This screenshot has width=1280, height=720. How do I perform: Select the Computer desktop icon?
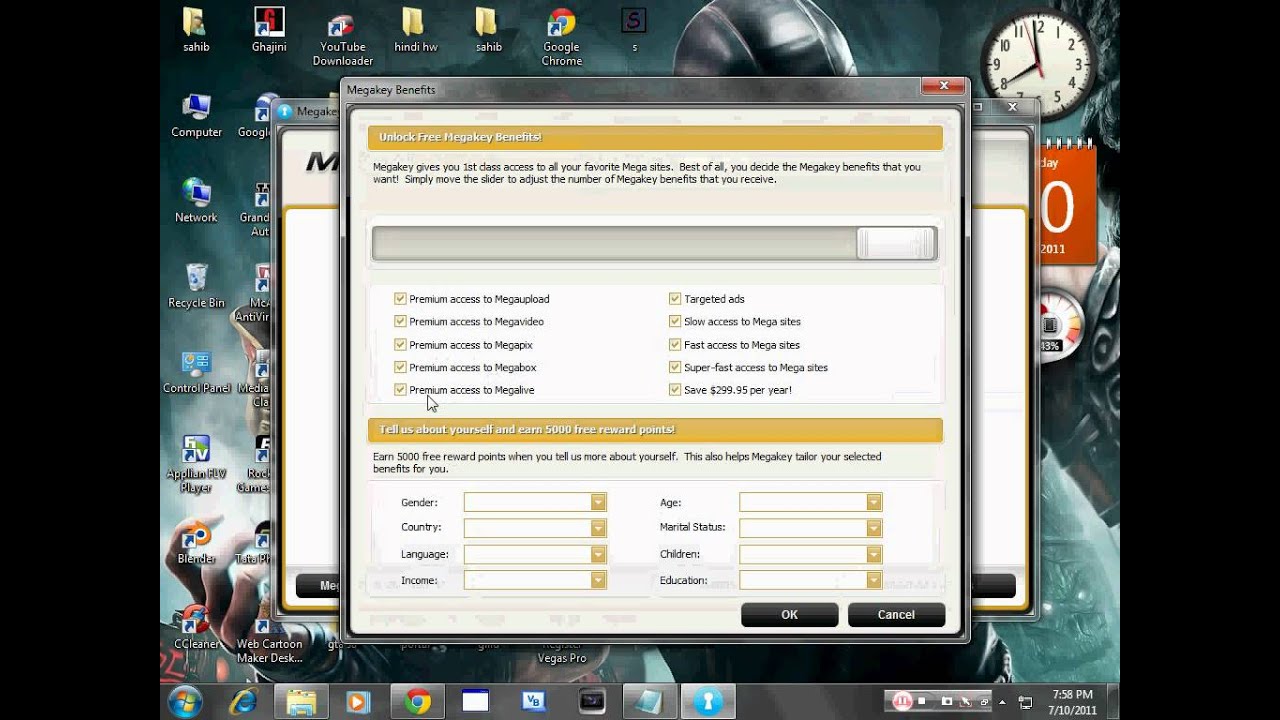(196, 115)
